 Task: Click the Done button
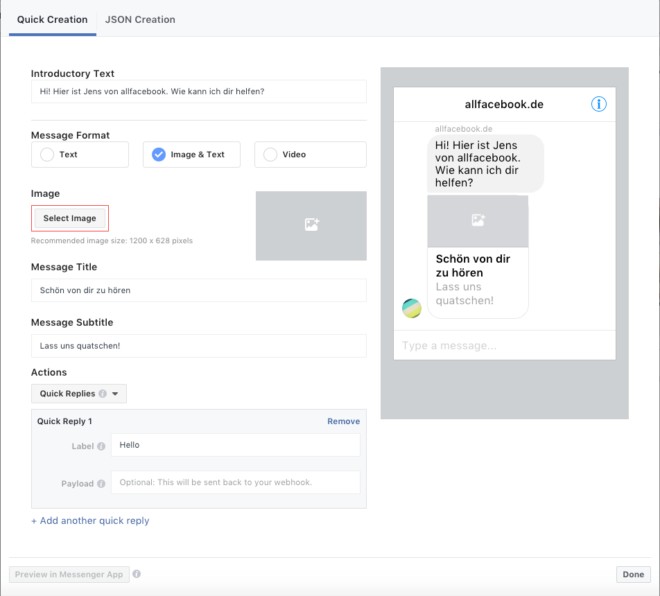click(633, 575)
